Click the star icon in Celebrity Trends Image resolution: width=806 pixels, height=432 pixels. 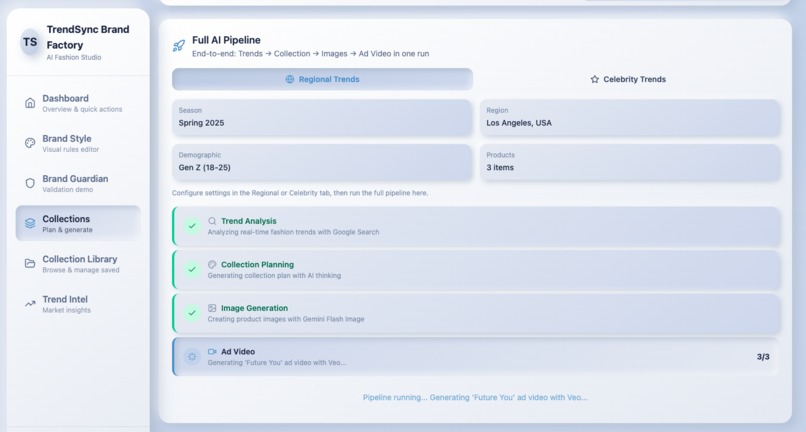click(x=595, y=79)
